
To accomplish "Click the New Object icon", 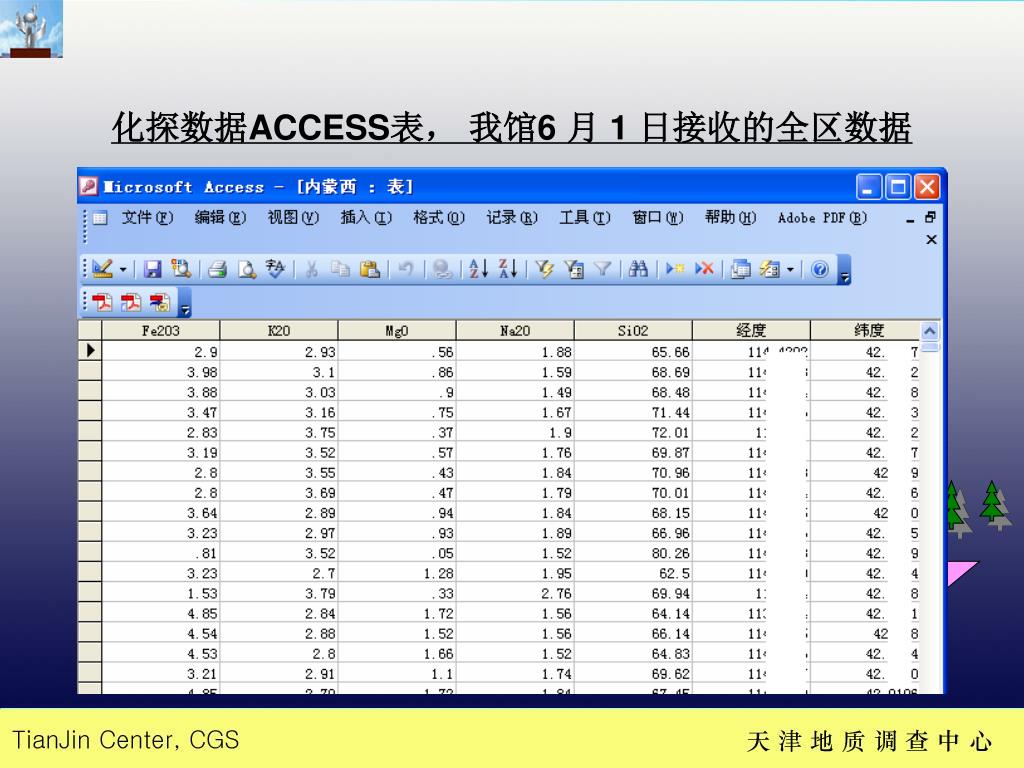I will point(770,269).
